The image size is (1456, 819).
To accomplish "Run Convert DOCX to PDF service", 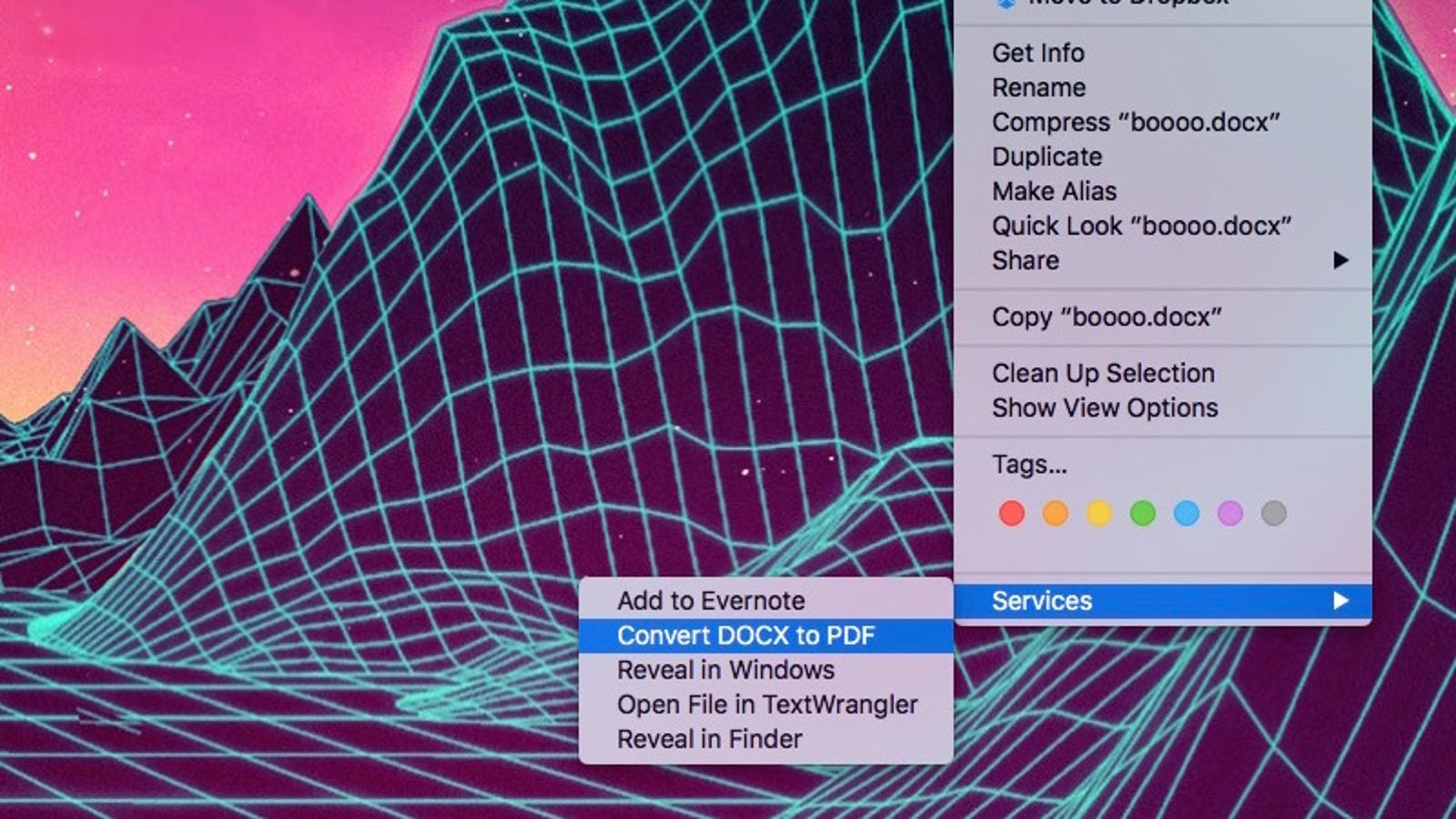I will pos(766,635).
